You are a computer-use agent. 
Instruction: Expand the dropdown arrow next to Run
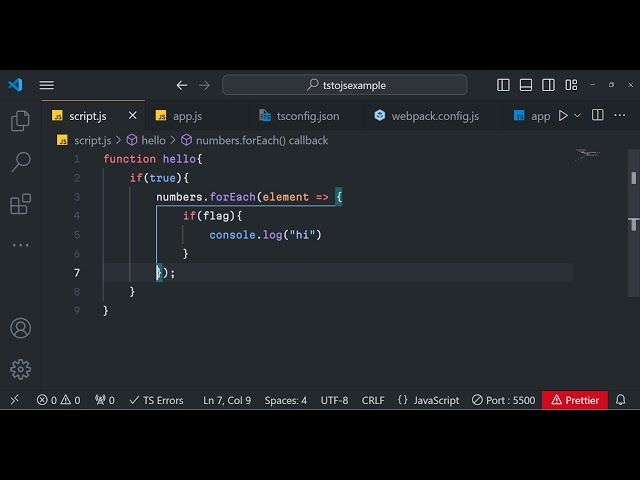click(577, 116)
